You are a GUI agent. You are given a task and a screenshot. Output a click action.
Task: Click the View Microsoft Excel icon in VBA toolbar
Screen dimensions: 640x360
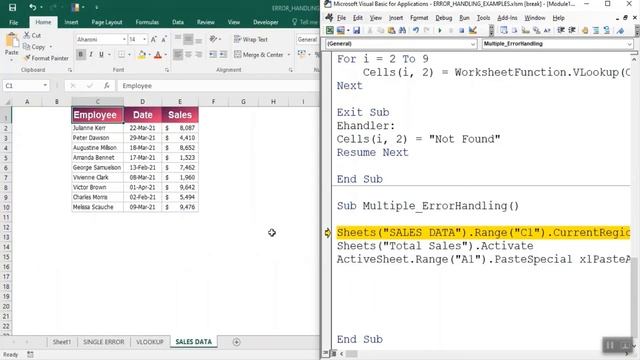329,30
